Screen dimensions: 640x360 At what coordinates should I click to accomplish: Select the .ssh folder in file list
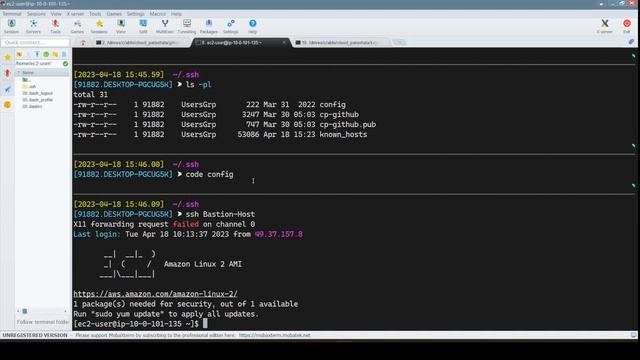29,87
